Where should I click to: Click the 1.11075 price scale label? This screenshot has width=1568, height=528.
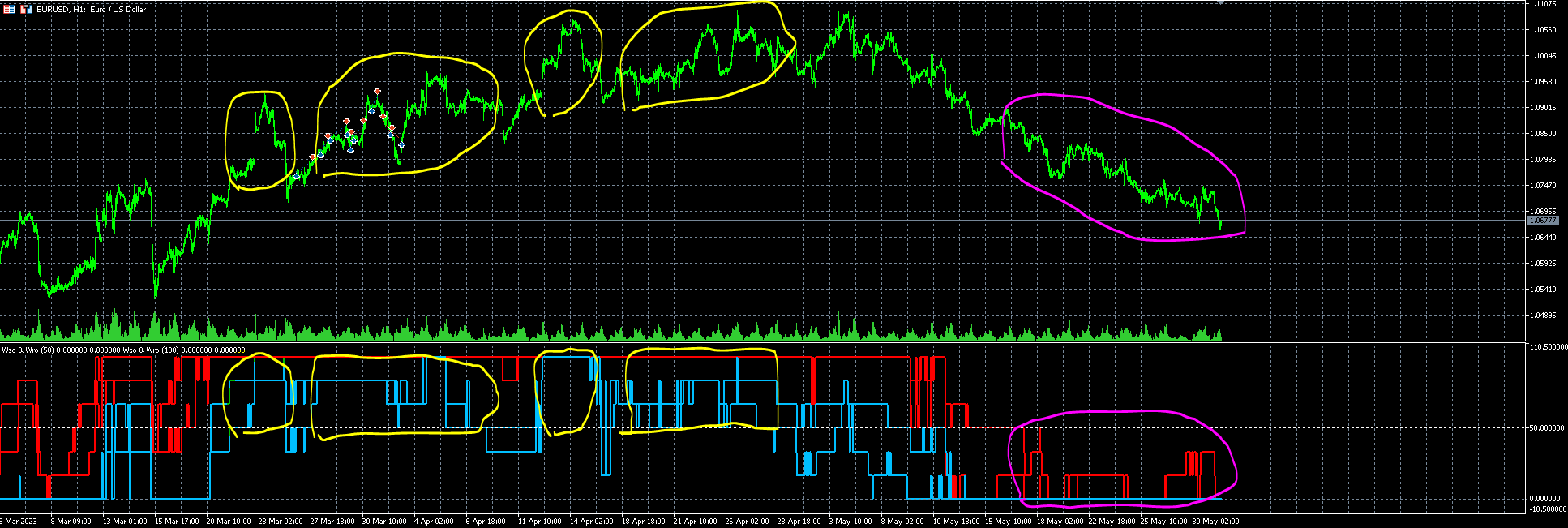point(1543,4)
